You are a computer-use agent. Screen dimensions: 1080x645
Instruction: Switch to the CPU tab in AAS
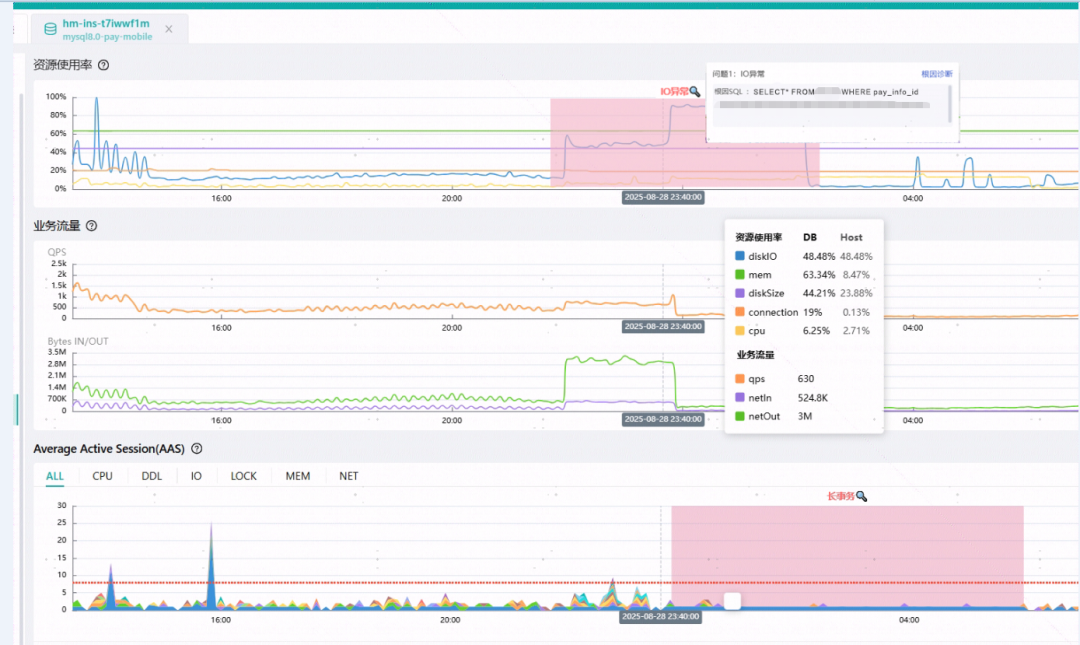[103, 476]
